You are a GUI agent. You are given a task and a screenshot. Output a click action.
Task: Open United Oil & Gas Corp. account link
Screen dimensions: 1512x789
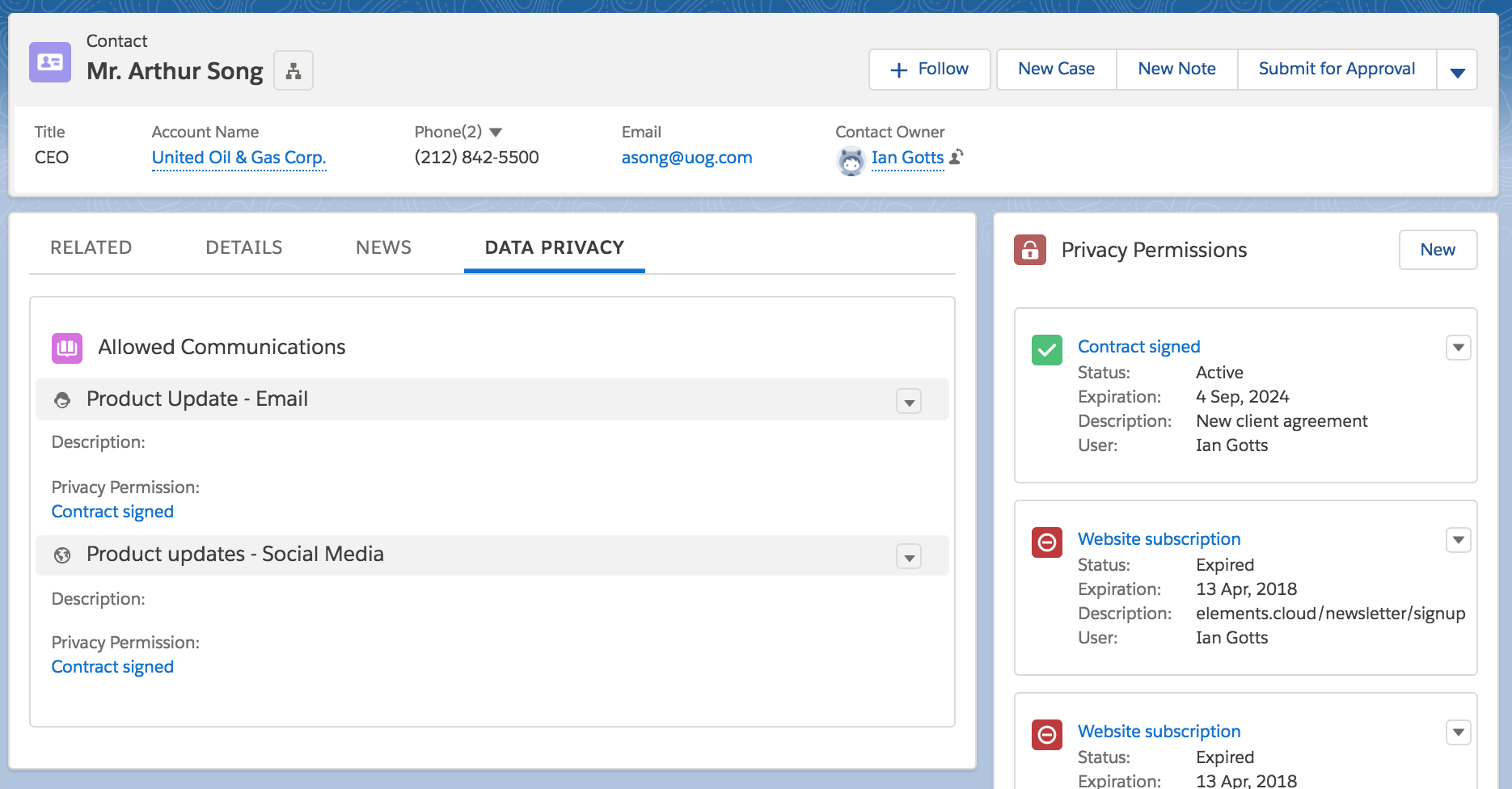[239, 158]
